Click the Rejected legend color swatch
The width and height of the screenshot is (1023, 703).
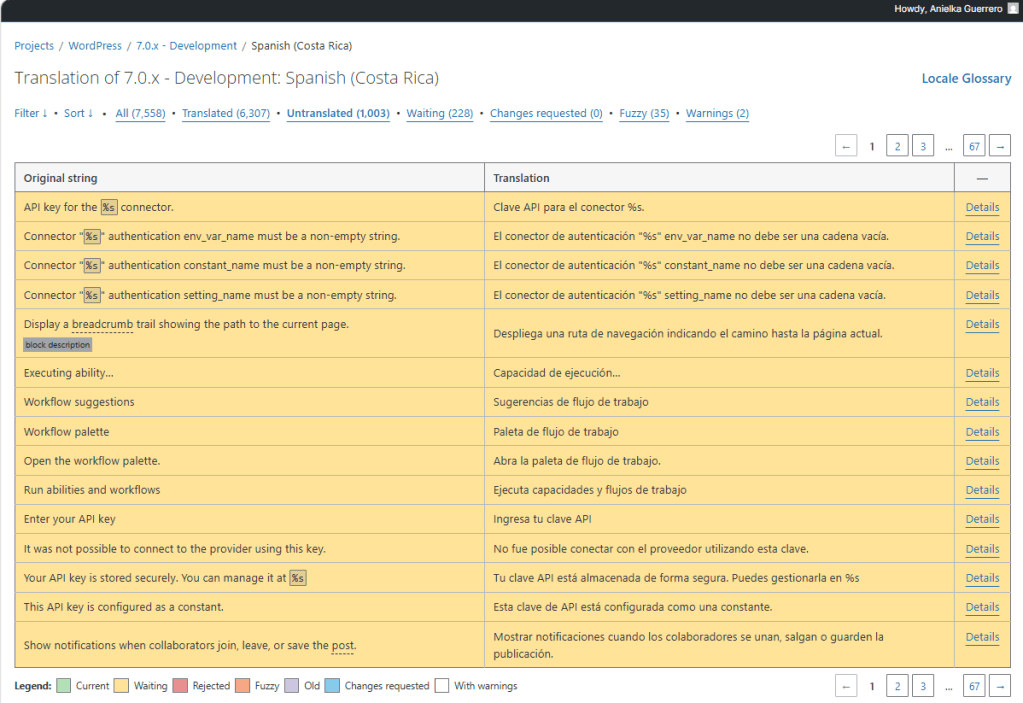[x=180, y=686]
